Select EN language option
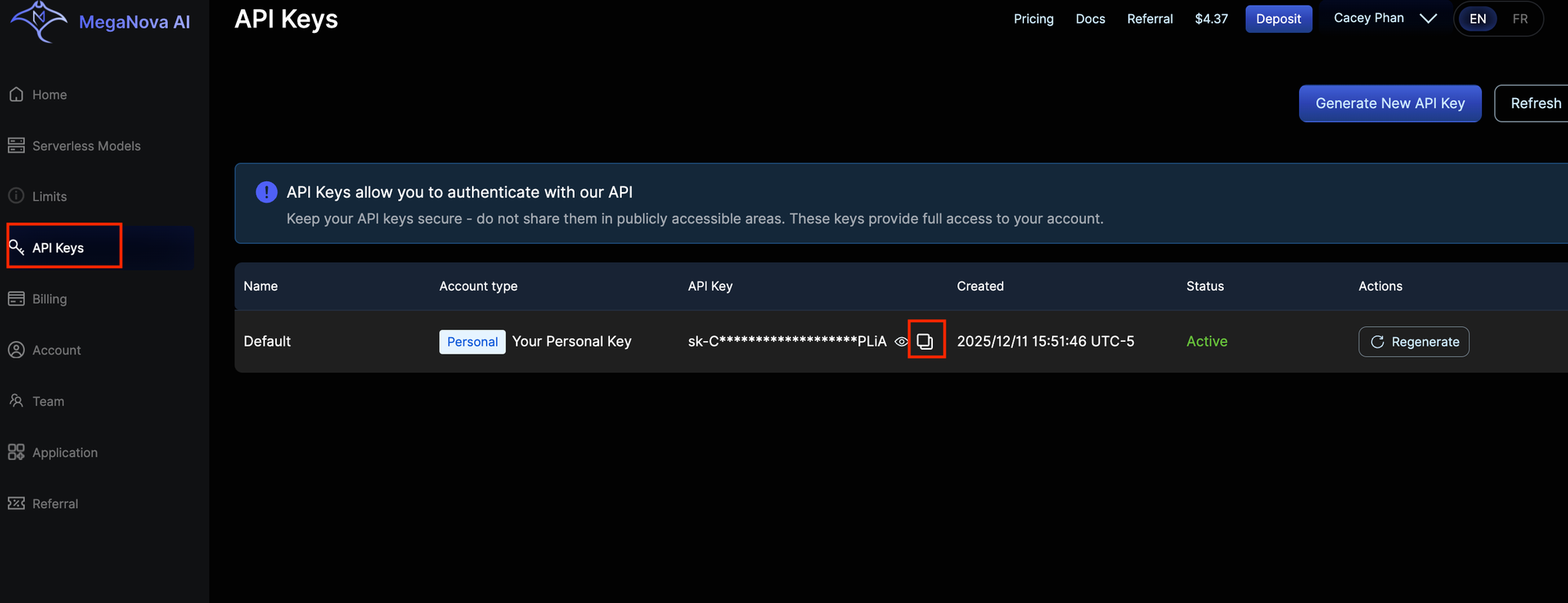The image size is (1568, 603). 1478,19
